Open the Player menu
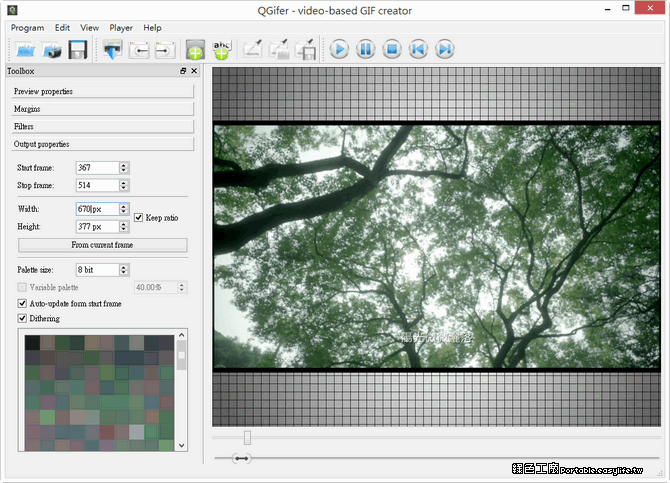Image resolution: width=670 pixels, height=483 pixels. tap(121, 28)
